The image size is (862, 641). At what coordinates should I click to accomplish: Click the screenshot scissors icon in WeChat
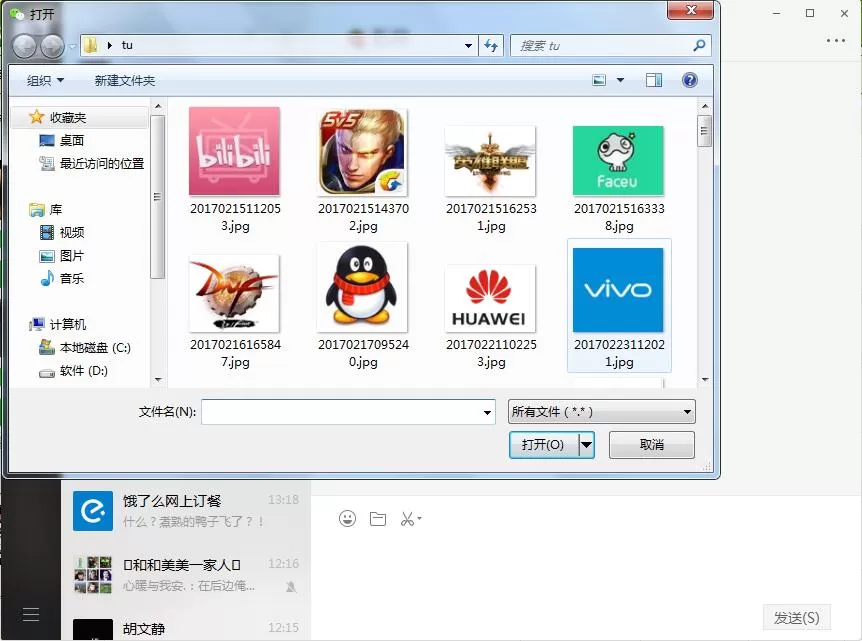point(407,518)
